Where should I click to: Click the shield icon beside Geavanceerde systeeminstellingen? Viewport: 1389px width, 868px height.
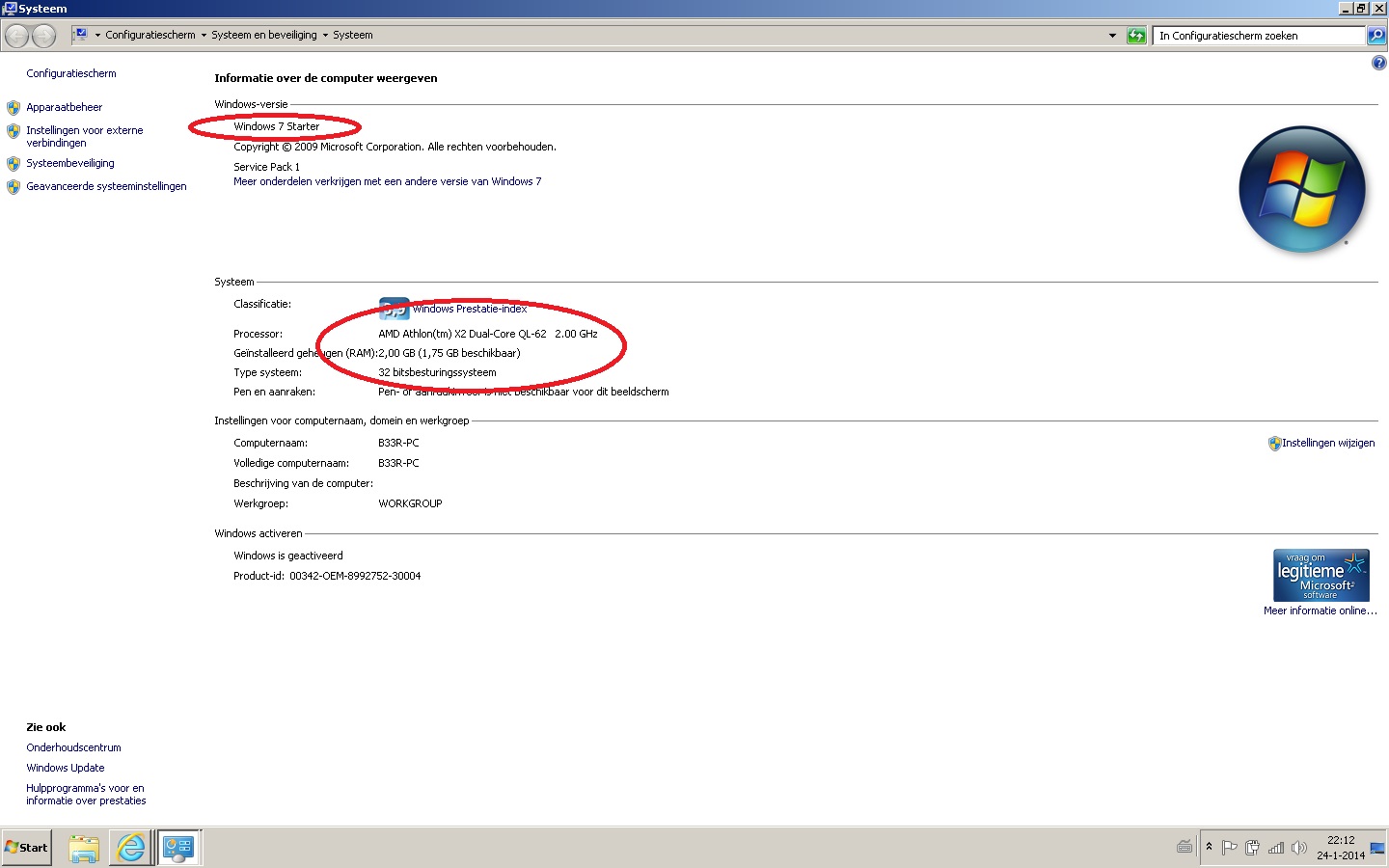[x=14, y=187]
